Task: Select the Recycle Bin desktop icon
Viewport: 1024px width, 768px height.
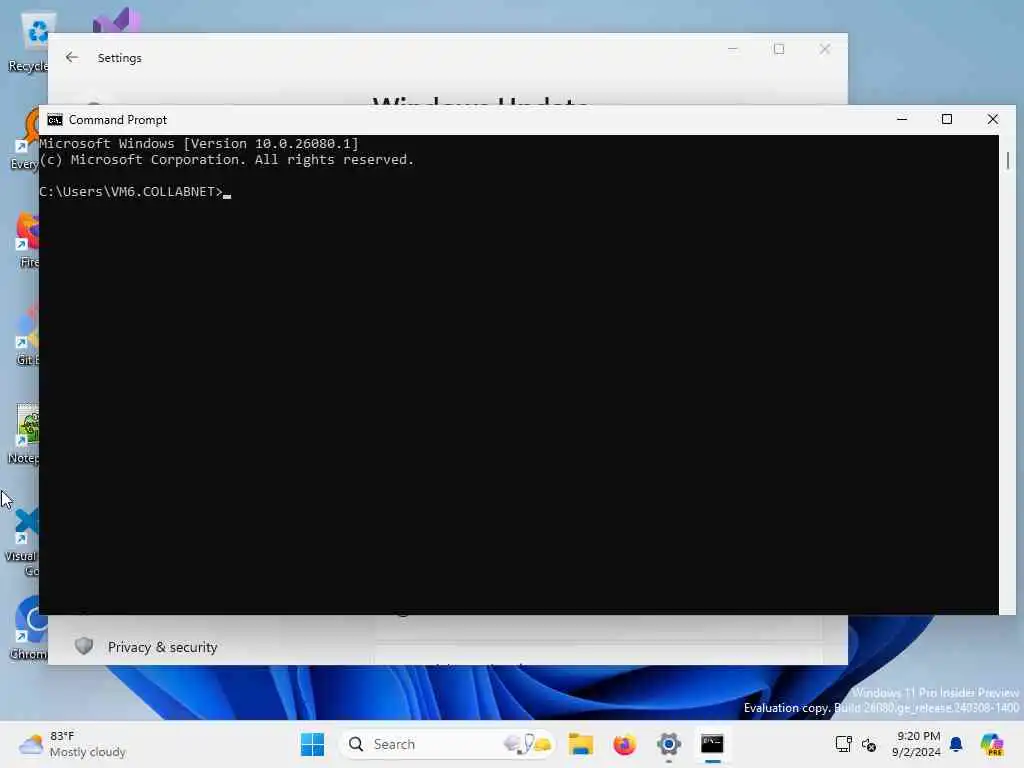Action: (x=29, y=42)
